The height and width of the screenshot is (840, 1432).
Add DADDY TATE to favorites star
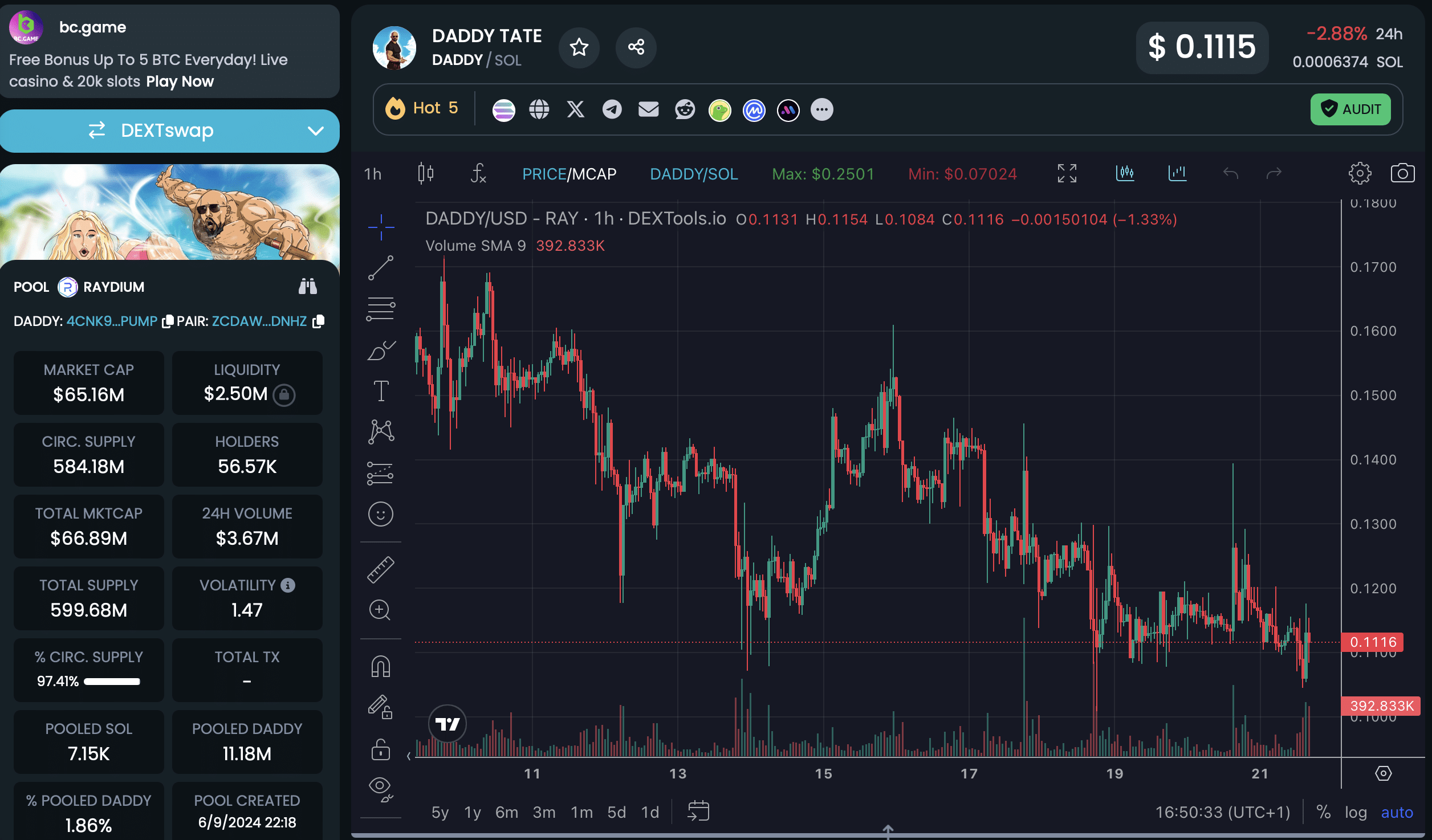pos(579,47)
